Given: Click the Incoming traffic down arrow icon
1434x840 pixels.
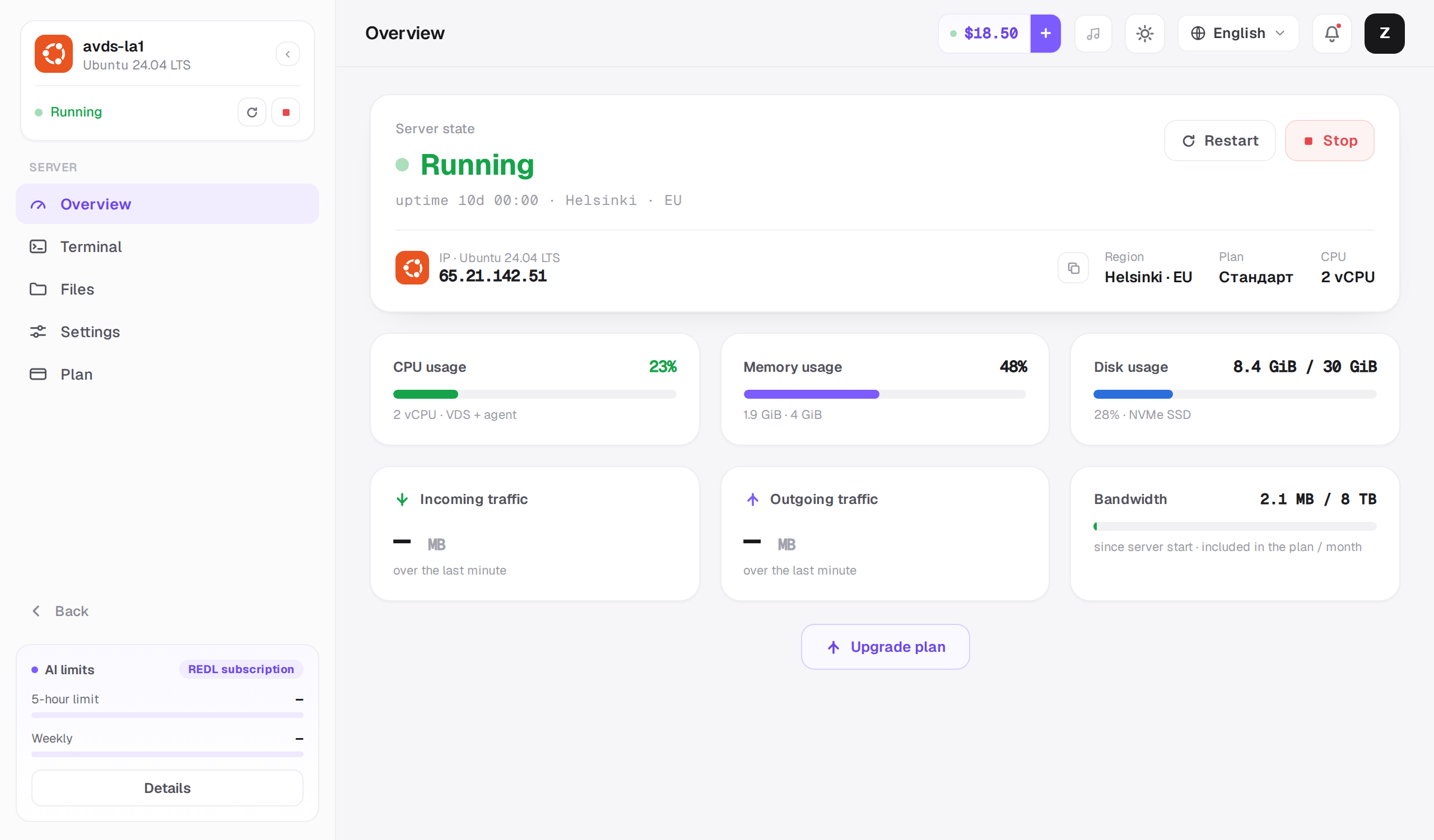Looking at the screenshot, I should tap(402, 500).
